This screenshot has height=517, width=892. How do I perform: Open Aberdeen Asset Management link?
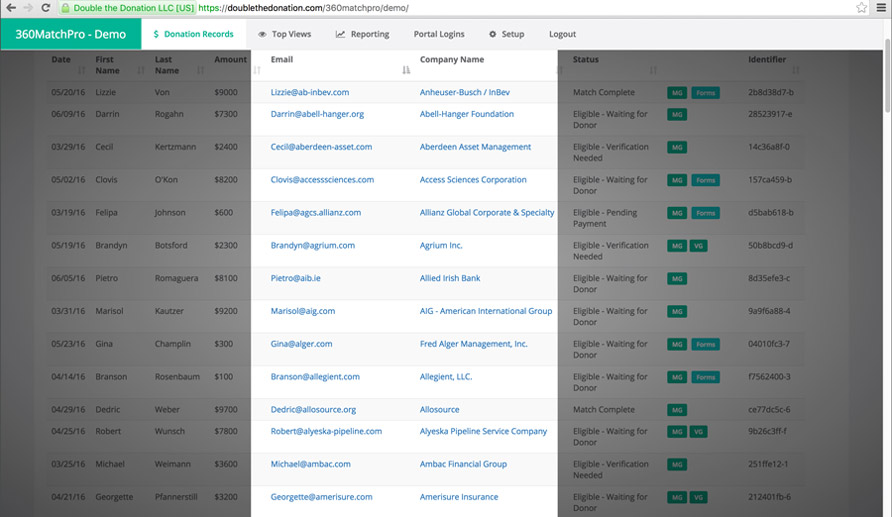tap(475, 147)
